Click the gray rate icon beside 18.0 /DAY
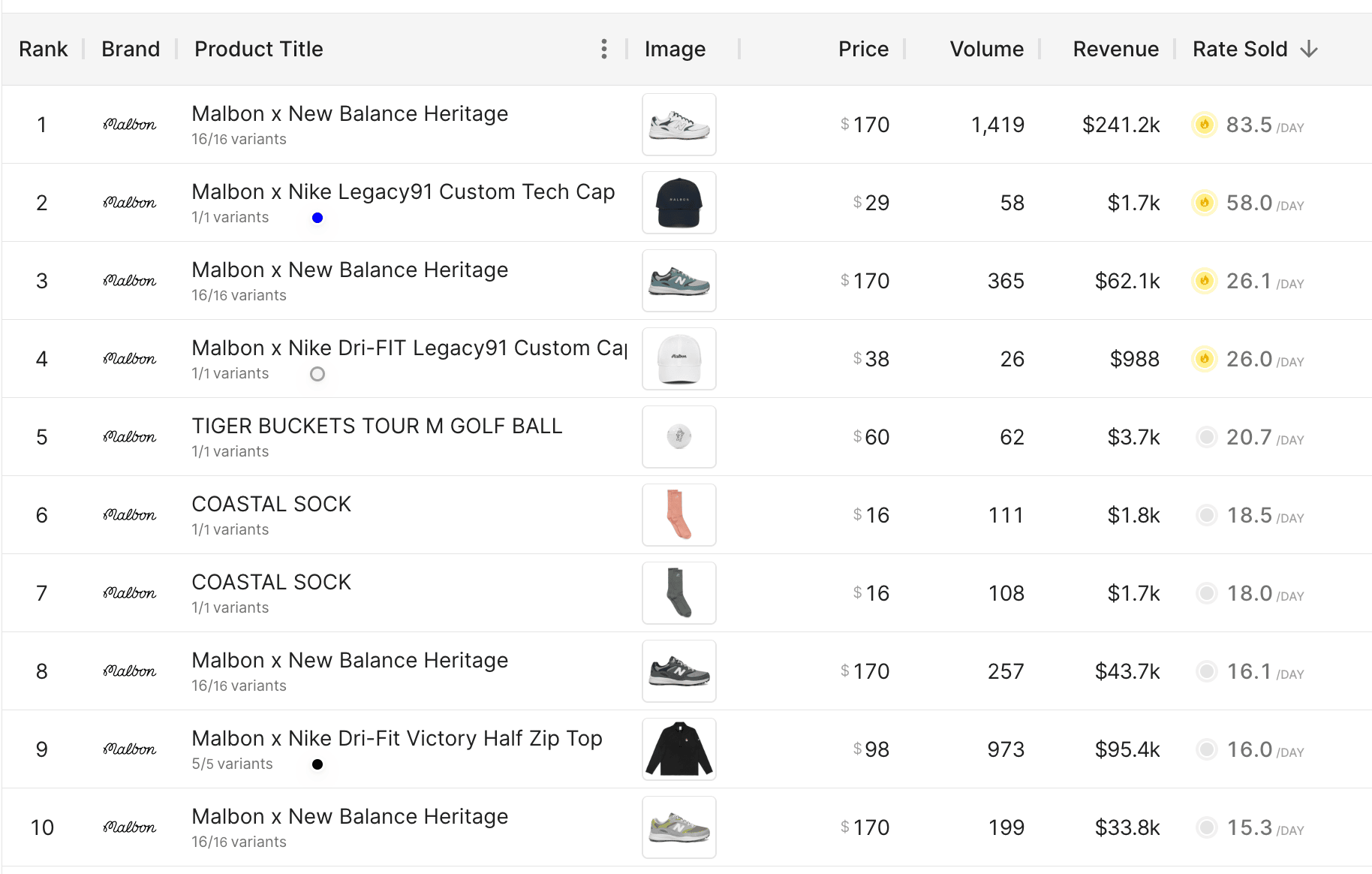Image resolution: width=1372 pixels, height=874 pixels. pos(1207,593)
